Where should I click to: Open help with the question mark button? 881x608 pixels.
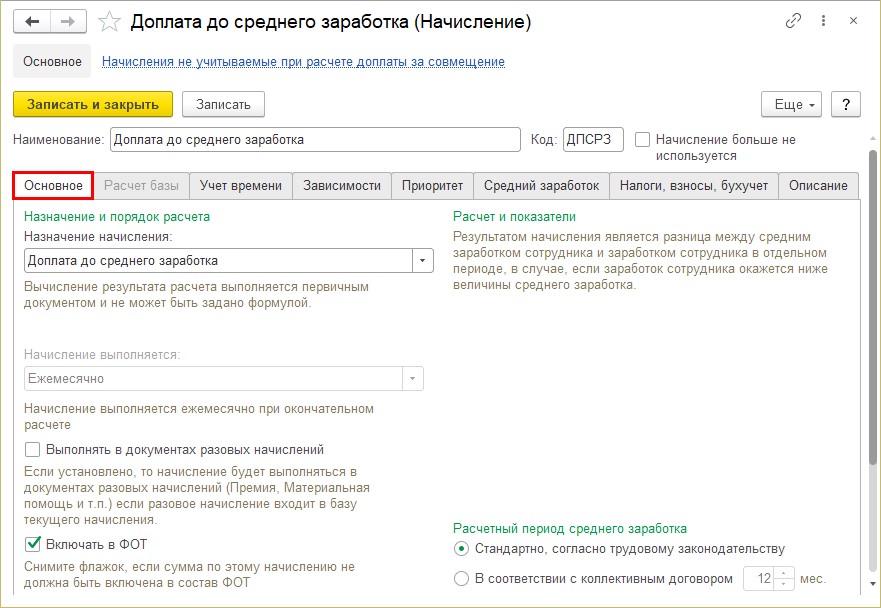tap(846, 105)
